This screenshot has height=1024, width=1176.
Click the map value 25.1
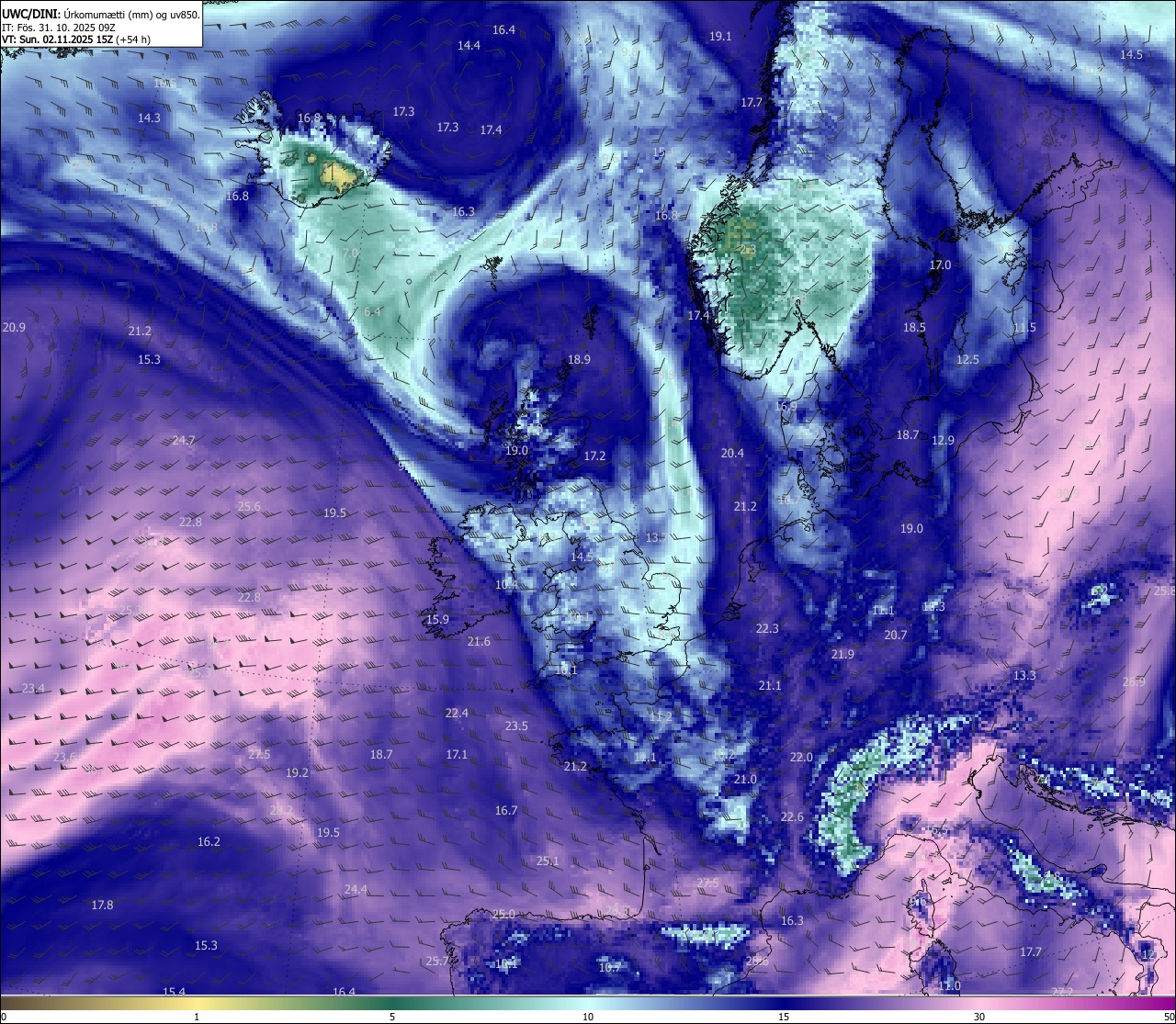(548, 861)
